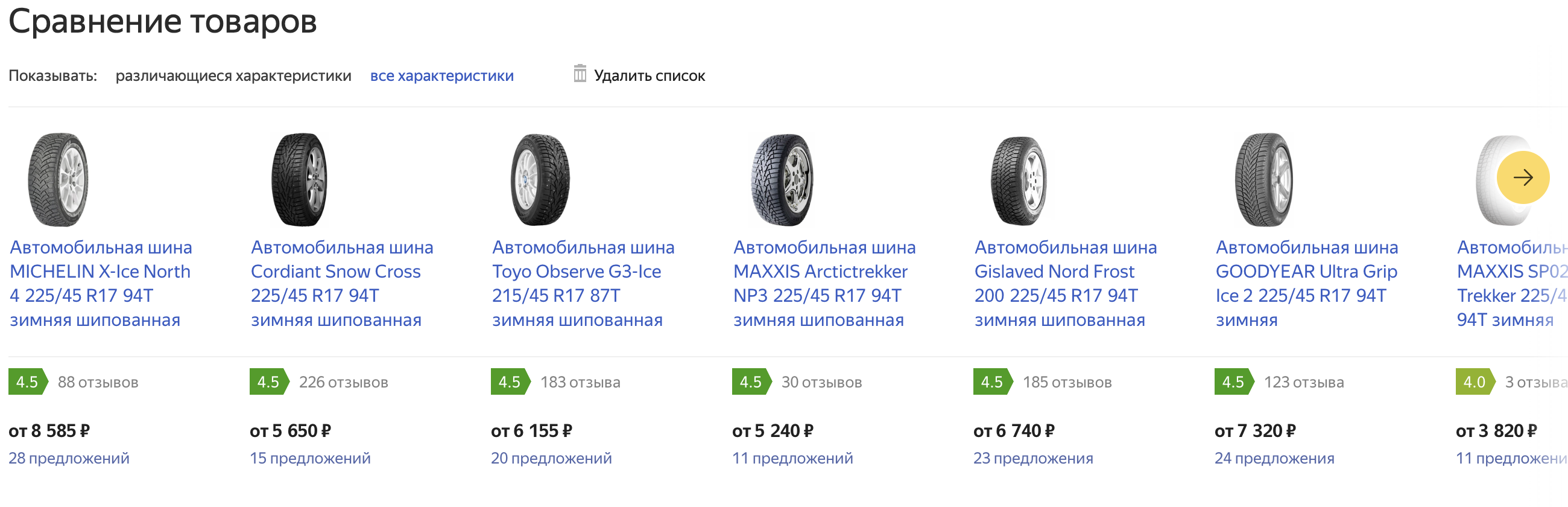Viewport: 1568px width, 507px height.
Task: Select различающиеся характеристики filter
Action: 233,76
